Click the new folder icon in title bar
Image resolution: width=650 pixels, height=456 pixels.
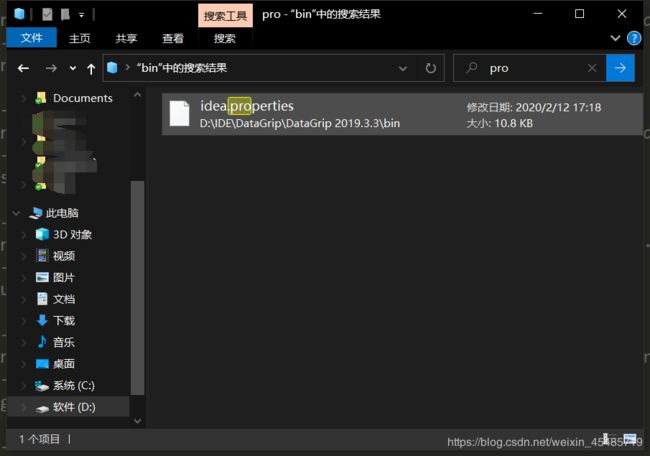pyautogui.click(x=65, y=15)
